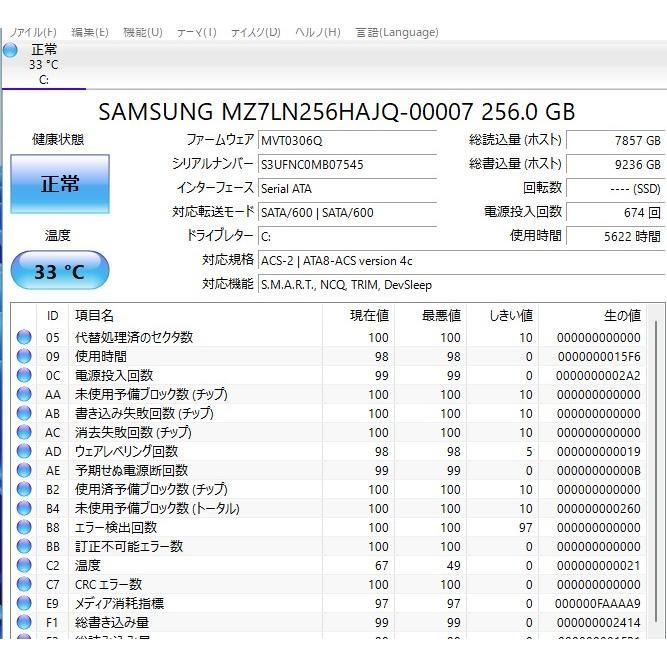Click the ACS-2 | ATA8-ACS version 4c field
The image size is (667, 667).
coord(462,260)
